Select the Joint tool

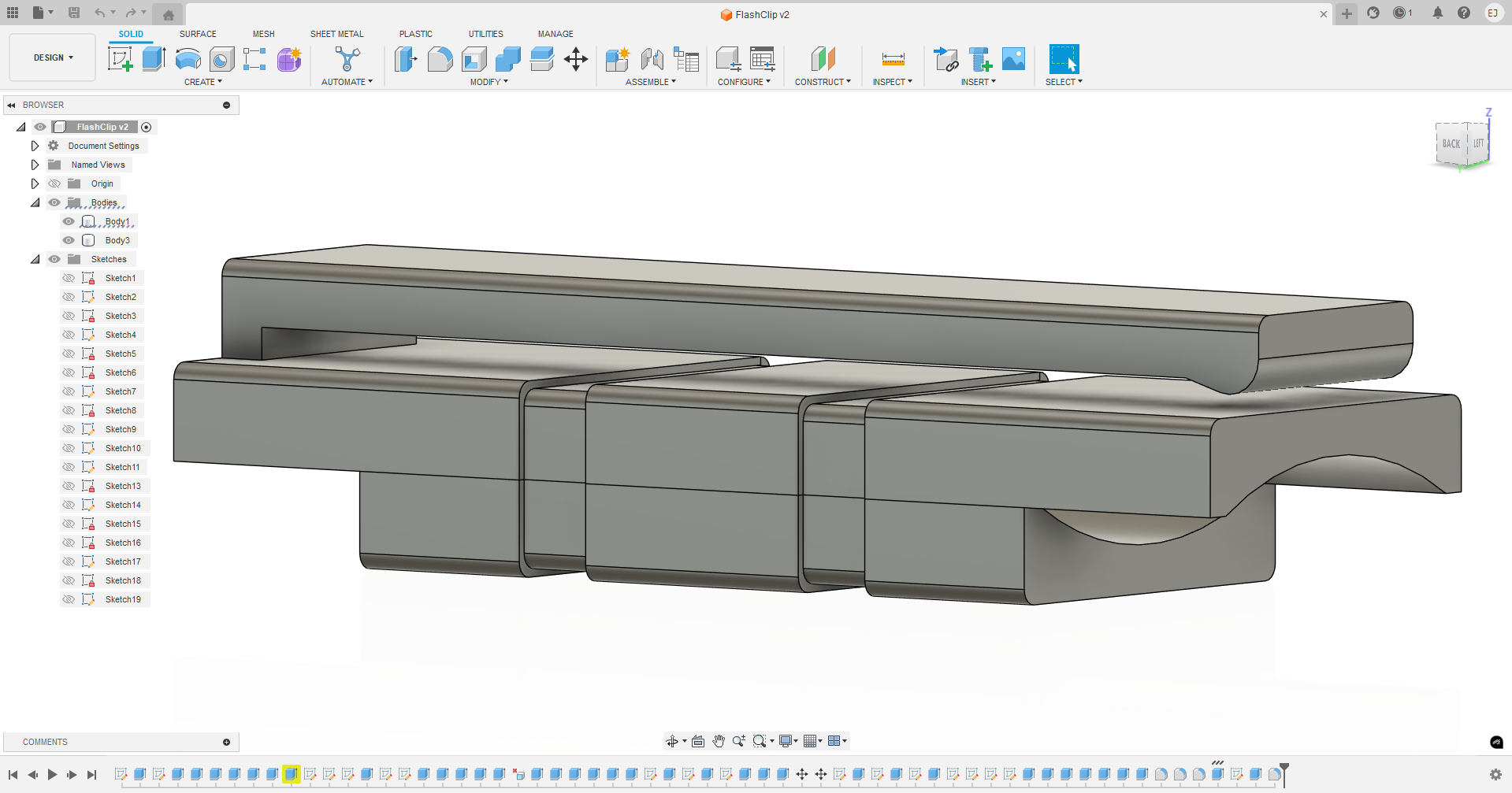tap(652, 59)
